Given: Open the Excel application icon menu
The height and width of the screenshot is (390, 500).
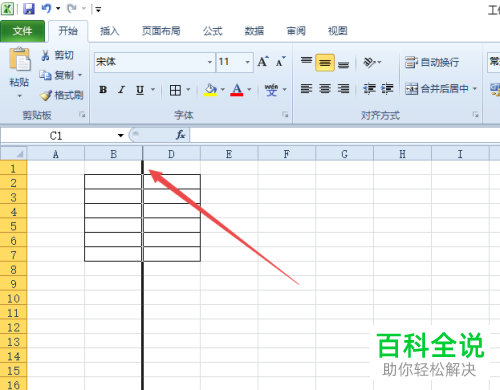Looking at the screenshot, I should coord(7,9).
